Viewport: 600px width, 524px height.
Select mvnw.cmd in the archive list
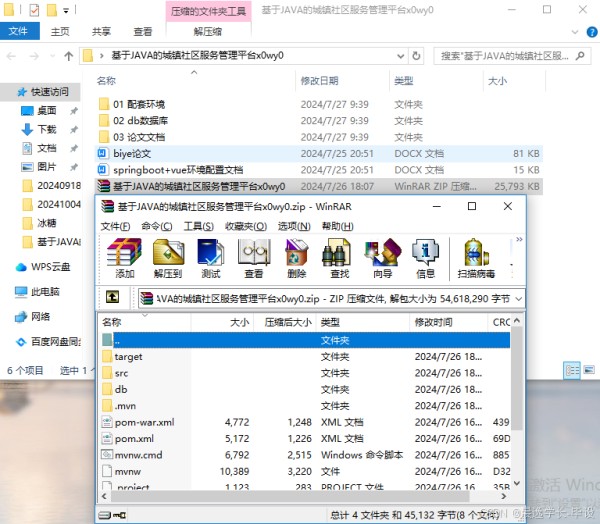pyautogui.click(x=304, y=455)
